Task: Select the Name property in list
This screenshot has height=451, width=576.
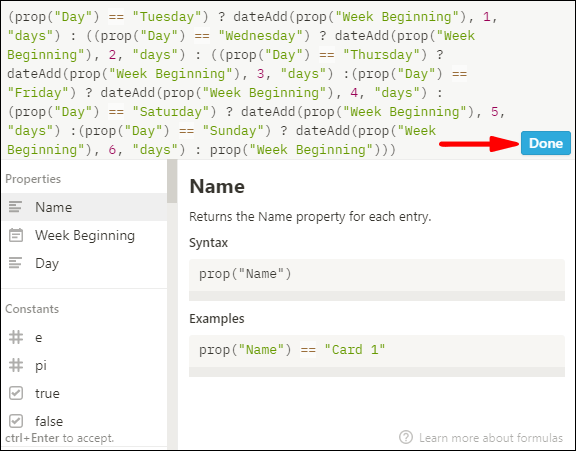Action: pos(84,207)
